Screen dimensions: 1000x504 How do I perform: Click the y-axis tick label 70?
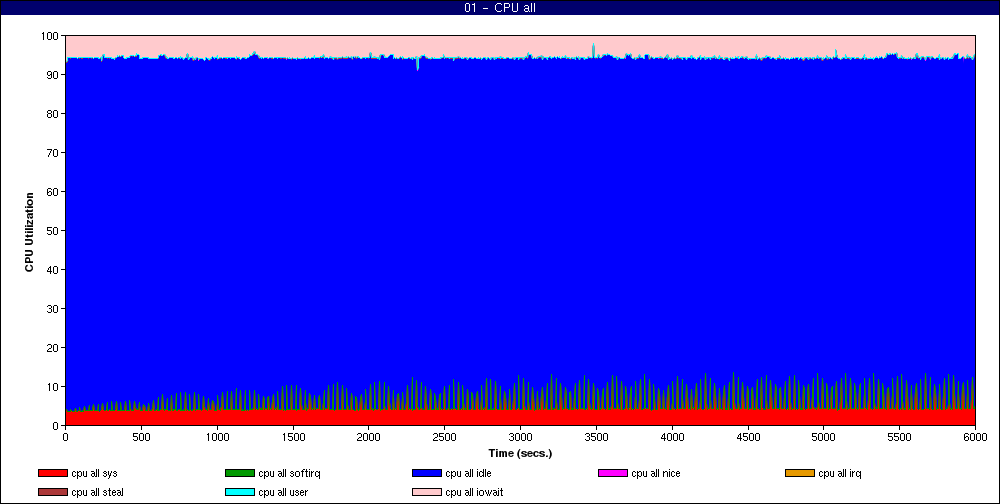point(53,153)
